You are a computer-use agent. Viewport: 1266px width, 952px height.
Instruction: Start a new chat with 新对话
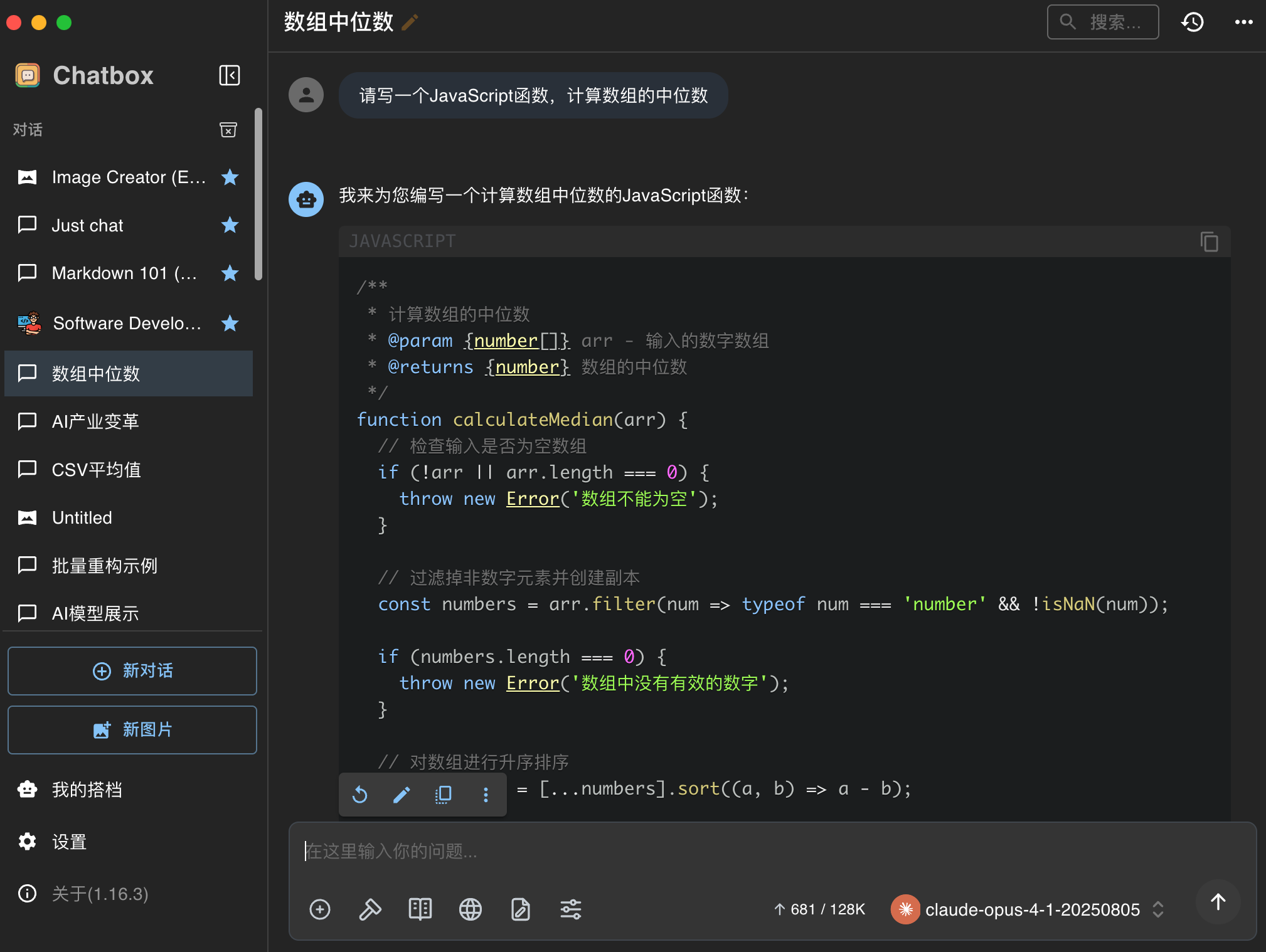132,671
